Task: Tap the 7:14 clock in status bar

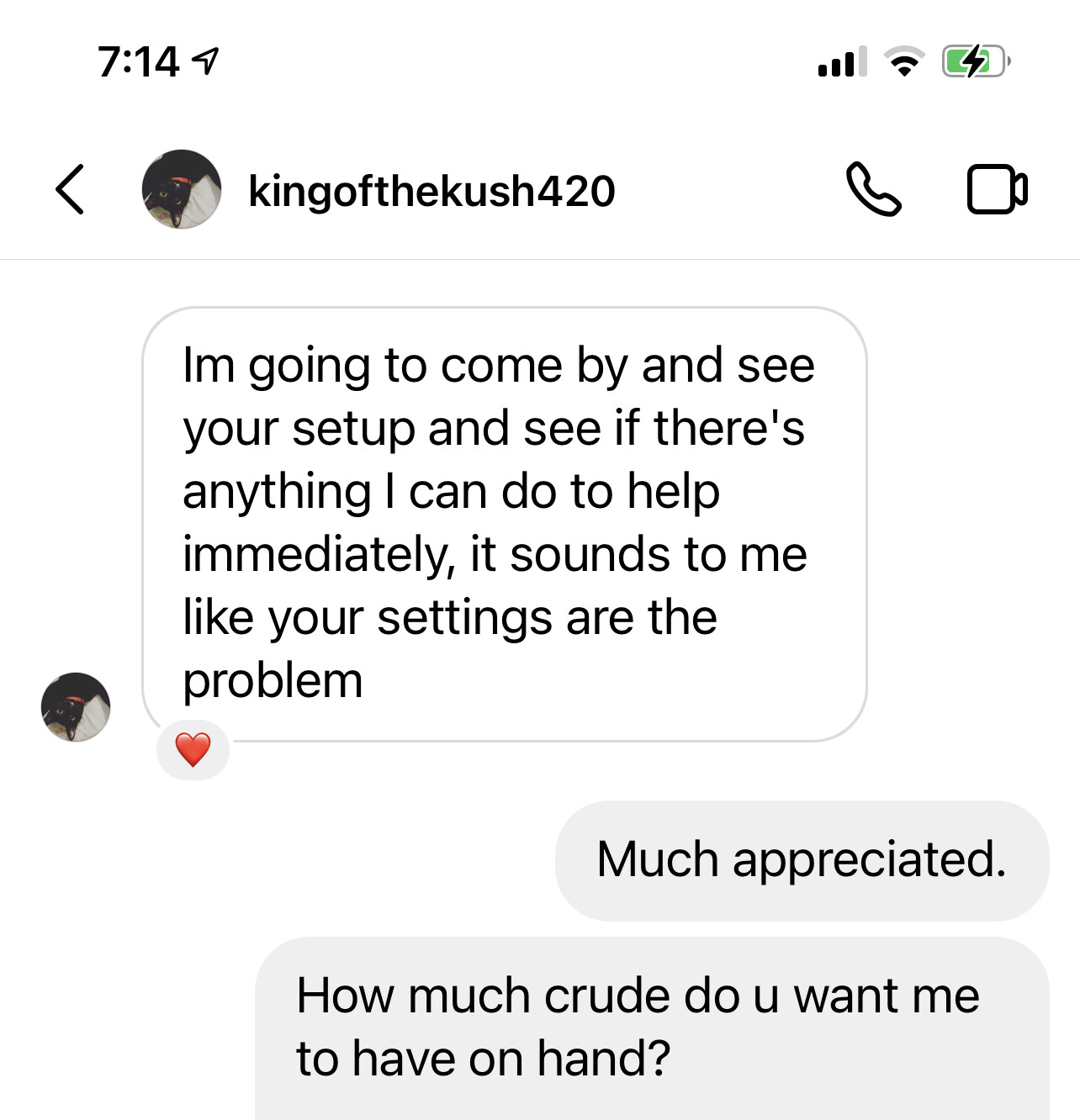Action: (138, 61)
